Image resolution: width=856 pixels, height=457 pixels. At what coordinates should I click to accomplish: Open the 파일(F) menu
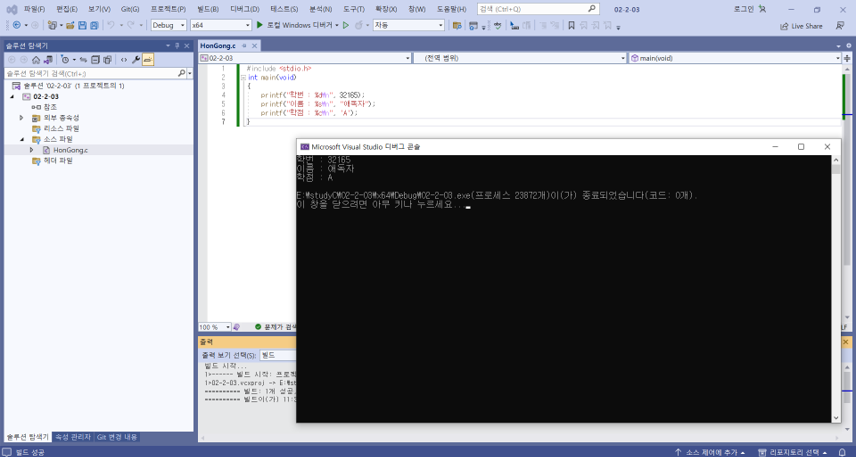[x=34, y=9]
